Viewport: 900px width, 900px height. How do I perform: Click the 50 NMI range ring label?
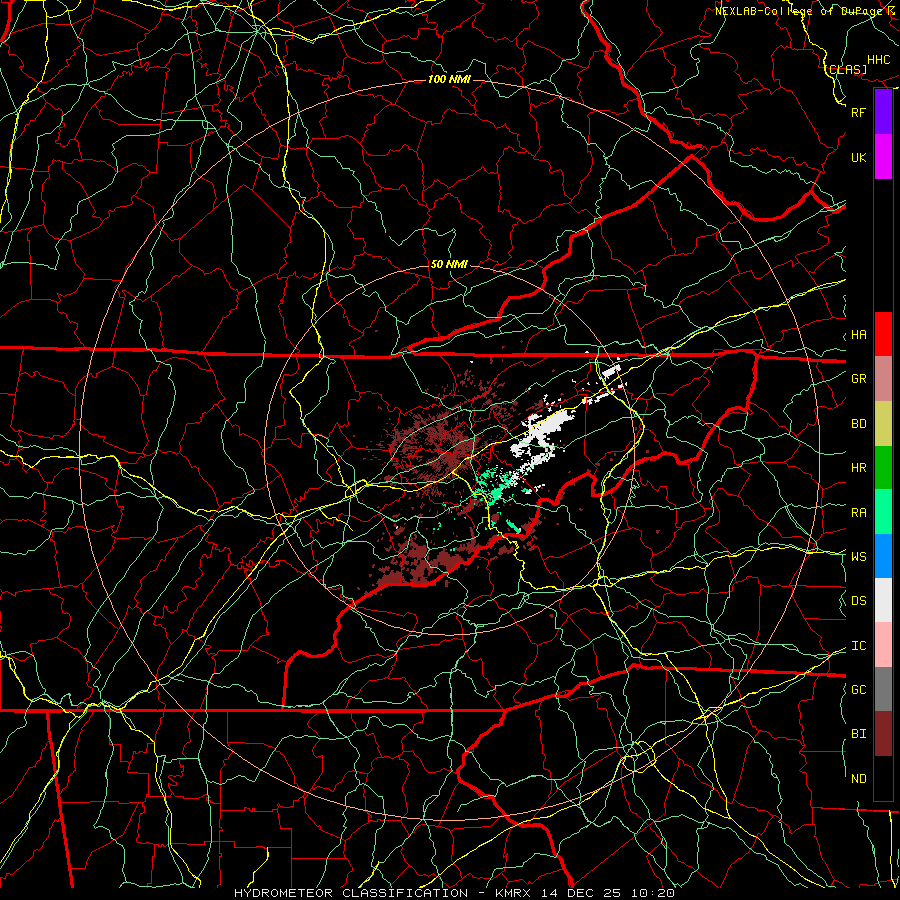[x=449, y=264]
